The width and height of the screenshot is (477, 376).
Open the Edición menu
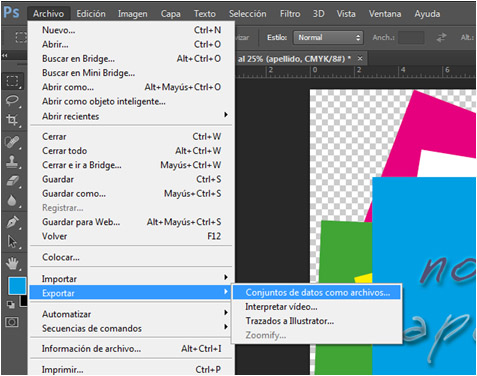(x=91, y=14)
